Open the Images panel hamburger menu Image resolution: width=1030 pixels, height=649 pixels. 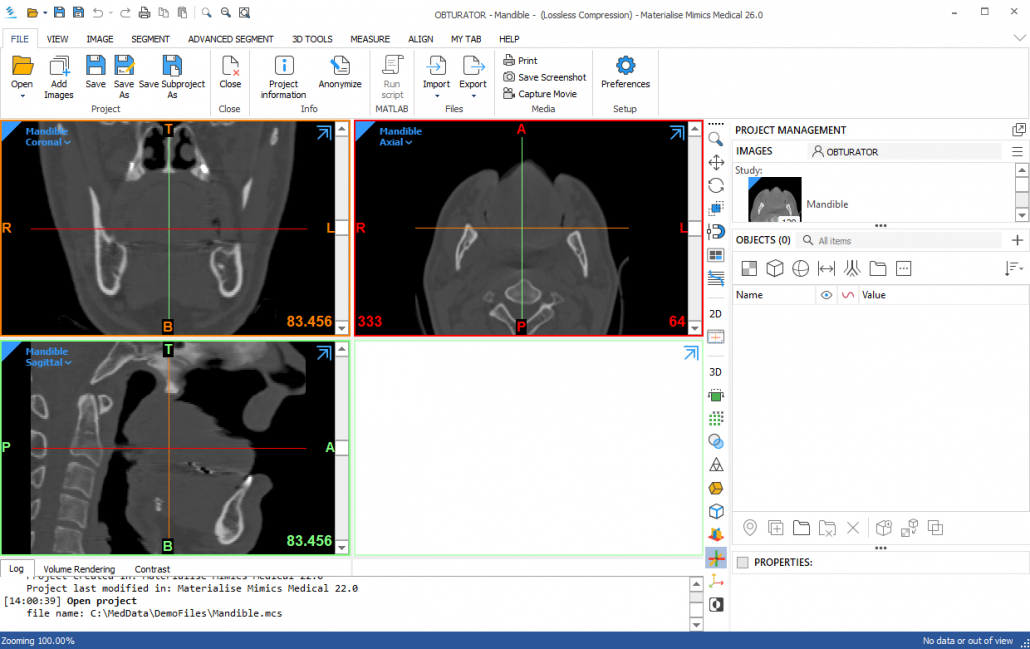click(x=1018, y=151)
